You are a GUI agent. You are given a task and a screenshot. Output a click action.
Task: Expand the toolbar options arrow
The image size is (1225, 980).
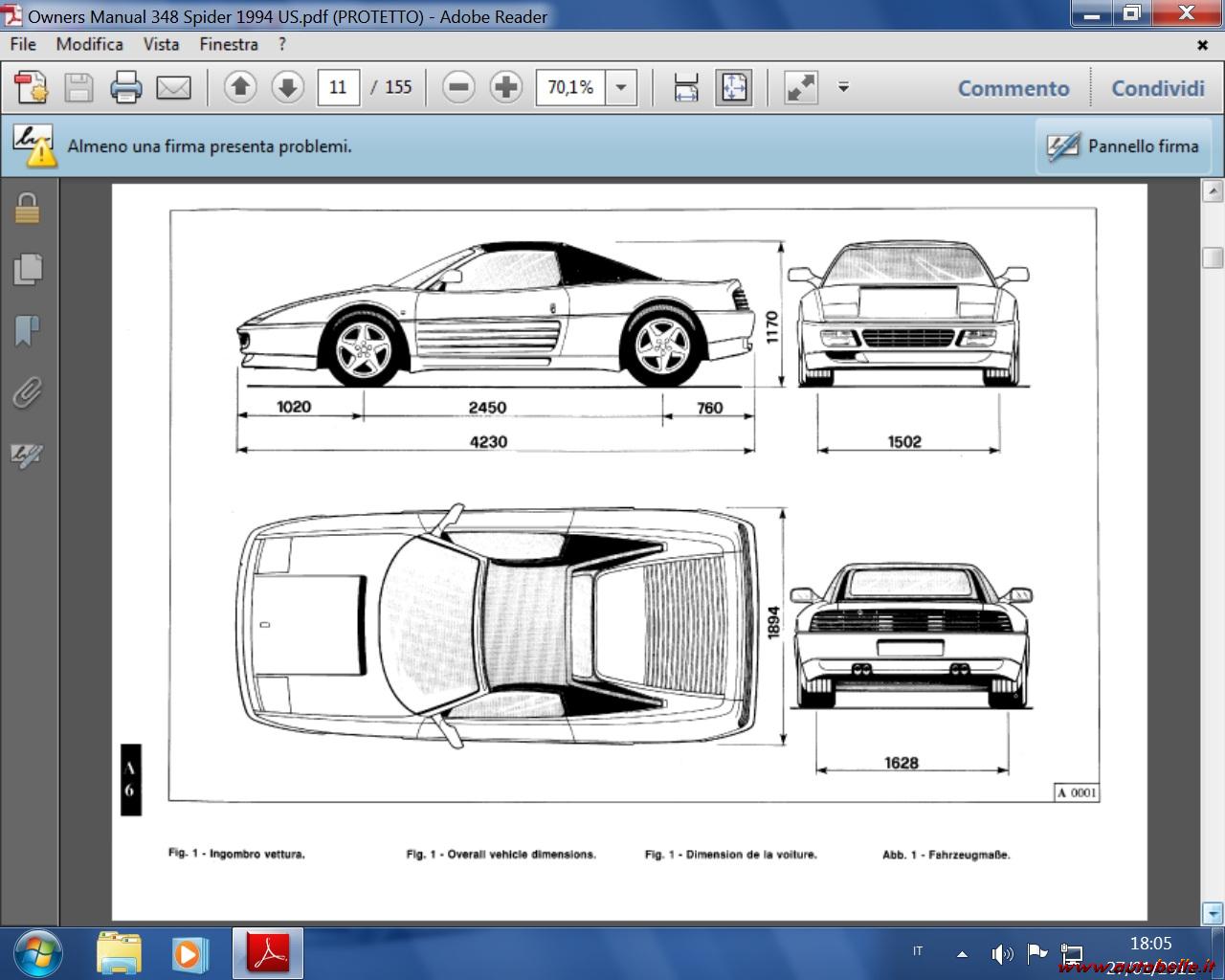pos(843,87)
